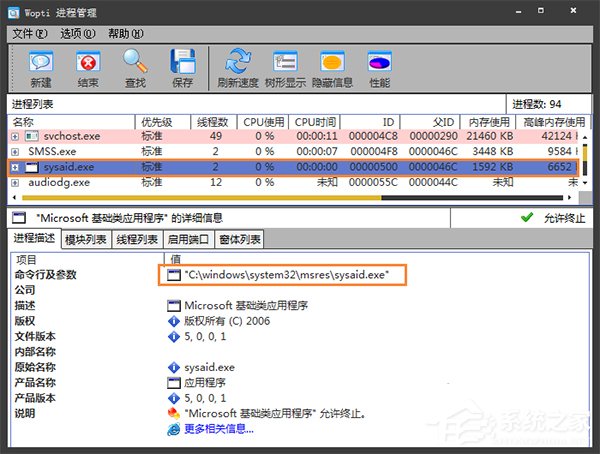The width and height of the screenshot is (600, 454).
Task: Click the ID value 00000500
Action: tap(373, 167)
